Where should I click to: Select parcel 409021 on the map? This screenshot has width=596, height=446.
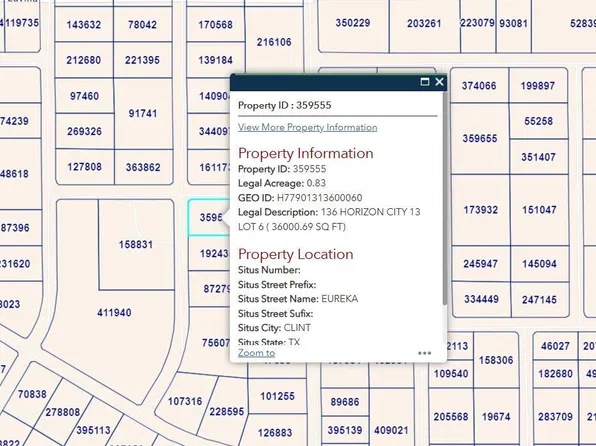(391, 430)
